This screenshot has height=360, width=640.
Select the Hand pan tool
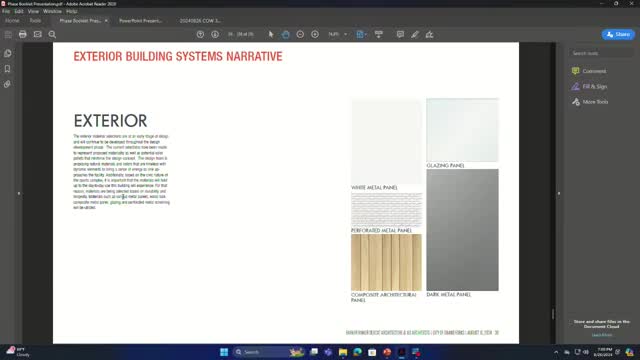pos(285,34)
